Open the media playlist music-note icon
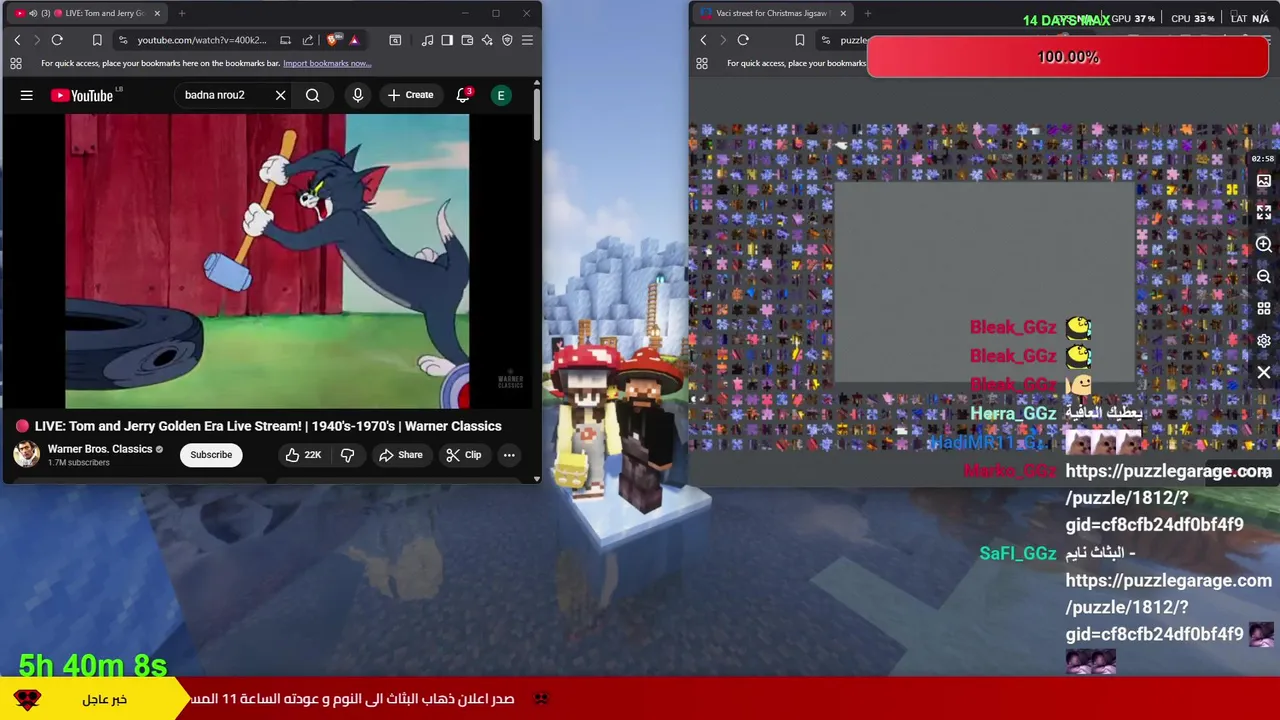This screenshot has width=1280, height=720. [x=427, y=40]
